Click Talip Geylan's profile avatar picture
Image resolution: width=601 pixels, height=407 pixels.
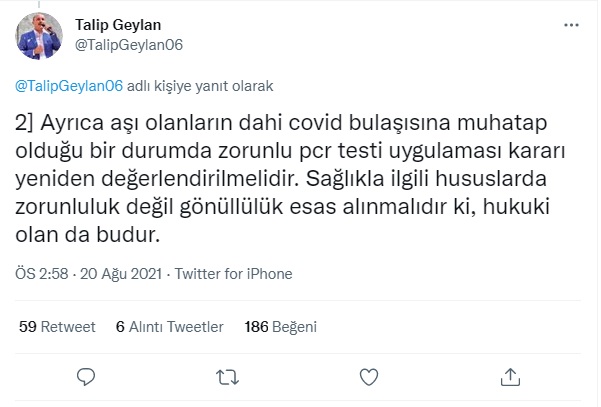coord(41,35)
